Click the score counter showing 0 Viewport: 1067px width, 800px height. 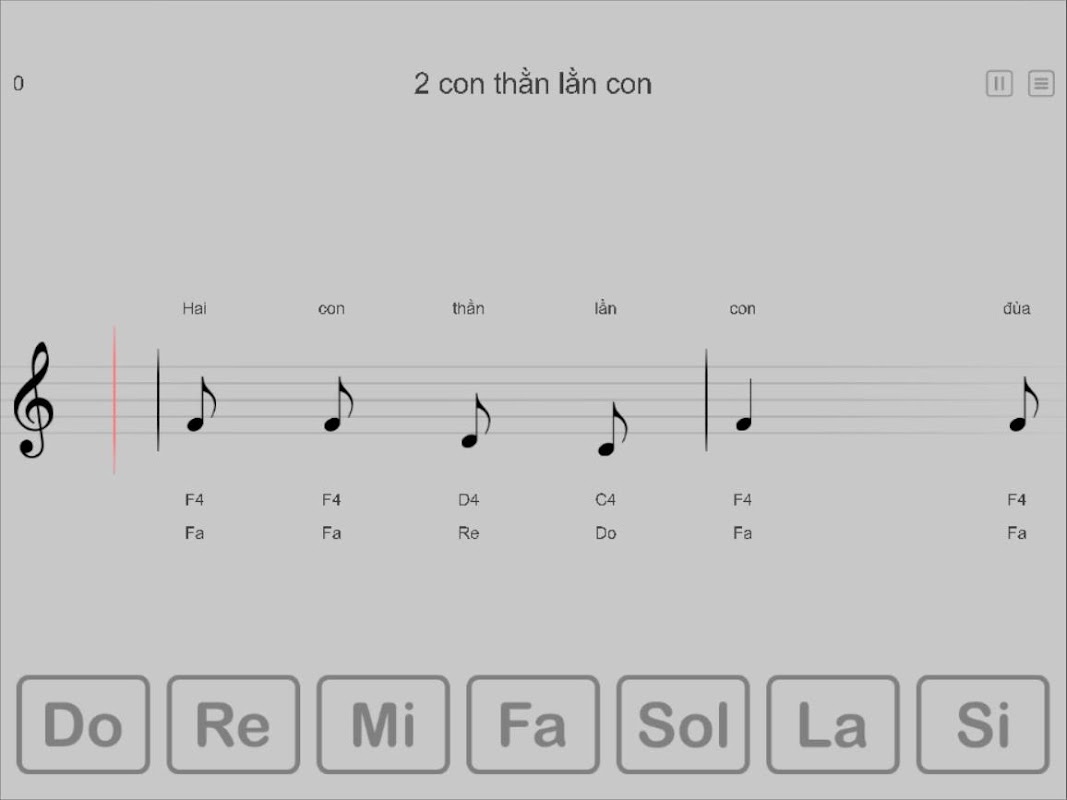tap(18, 84)
